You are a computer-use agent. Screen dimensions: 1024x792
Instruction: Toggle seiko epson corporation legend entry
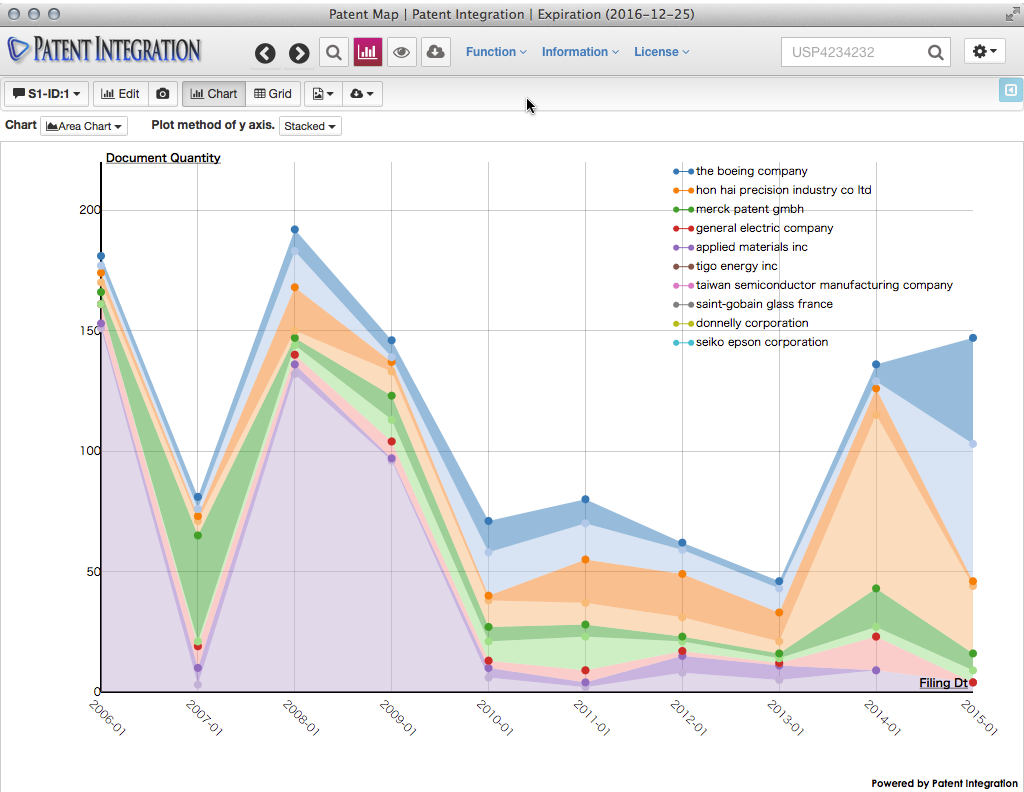pyautogui.click(x=751, y=341)
